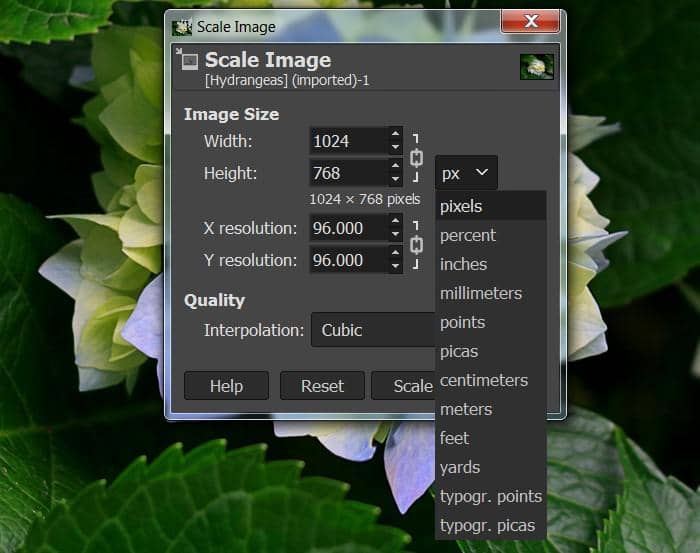Viewport: 700px width, 553px height.
Task: Choose inches as the unit
Action: coord(491,264)
